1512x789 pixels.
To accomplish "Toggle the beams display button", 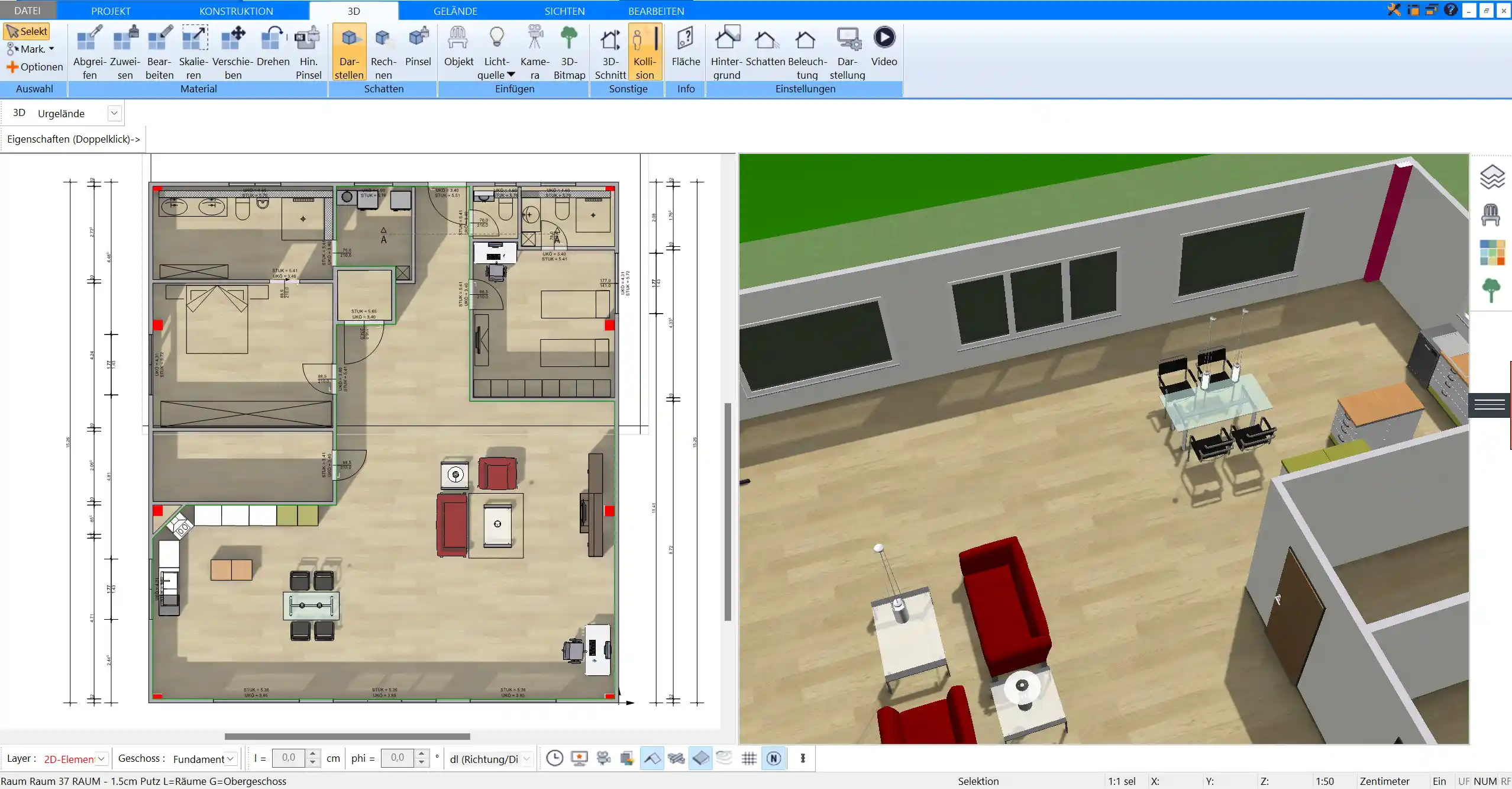I will pos(676,758).
